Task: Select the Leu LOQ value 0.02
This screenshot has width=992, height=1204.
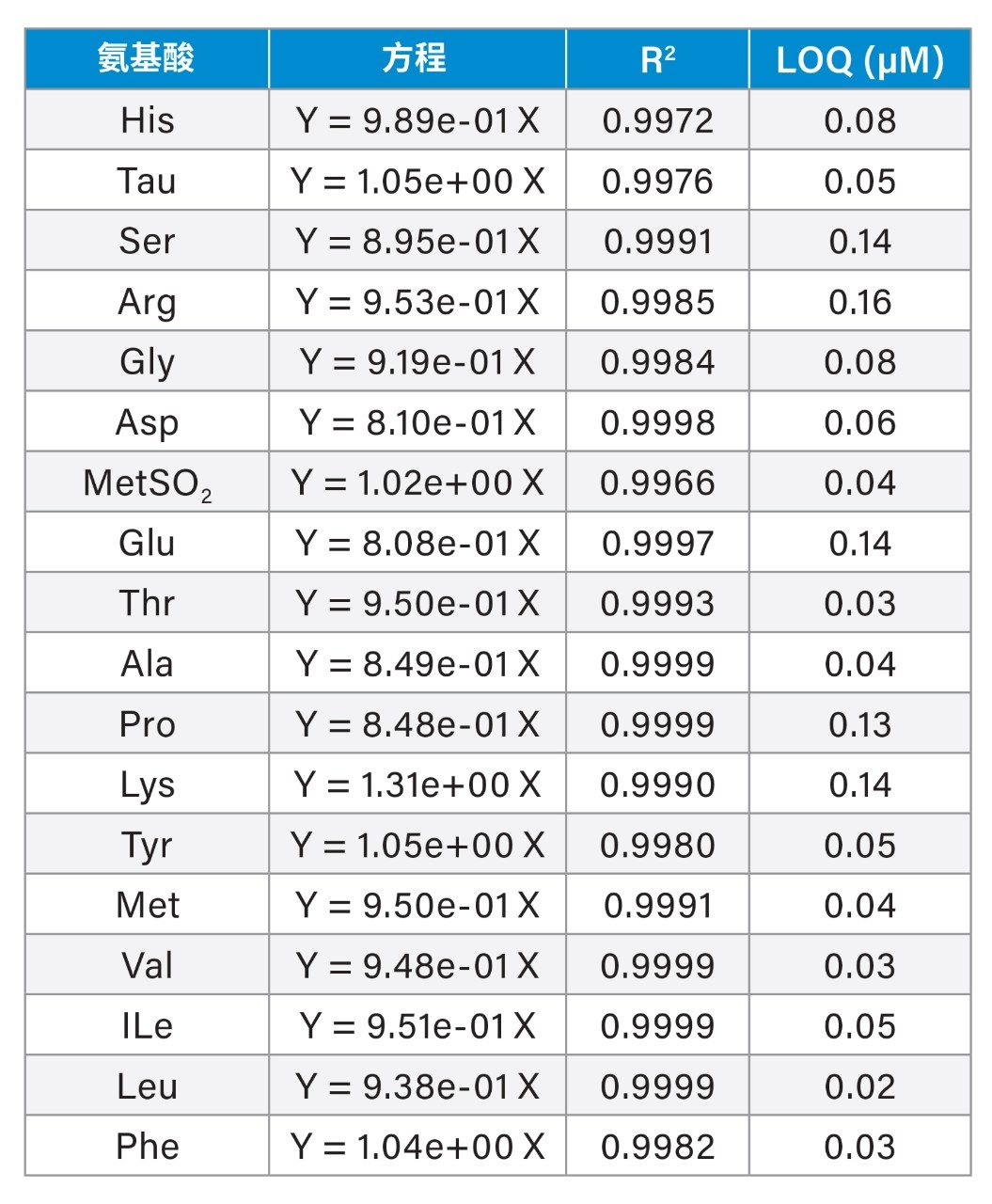Action: pyautogui.click(x=859, y=1086)
